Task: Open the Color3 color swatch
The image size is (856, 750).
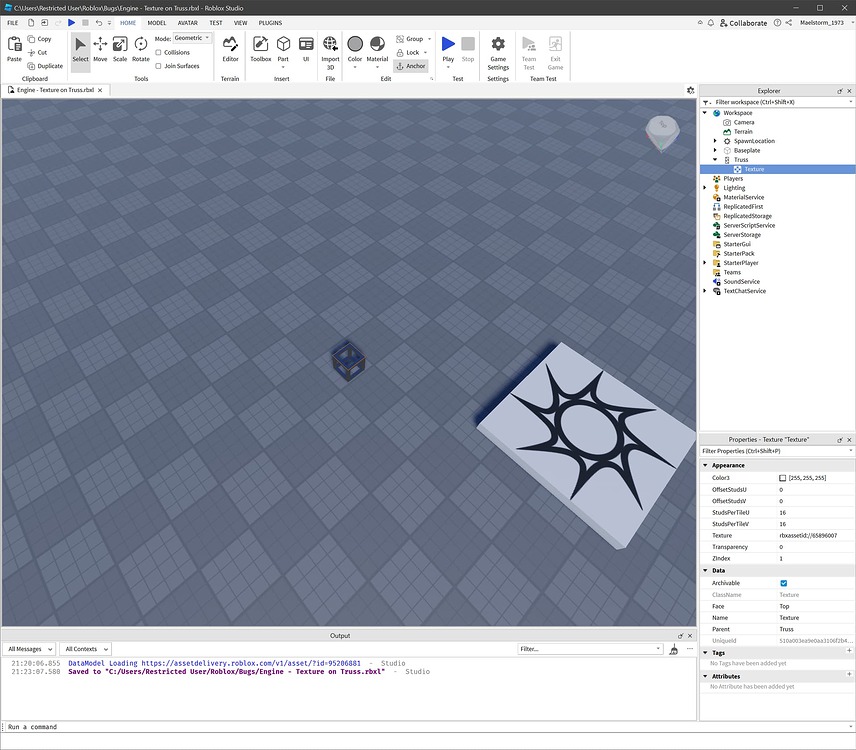Action: pyautogui.click(x=784, y=478)
